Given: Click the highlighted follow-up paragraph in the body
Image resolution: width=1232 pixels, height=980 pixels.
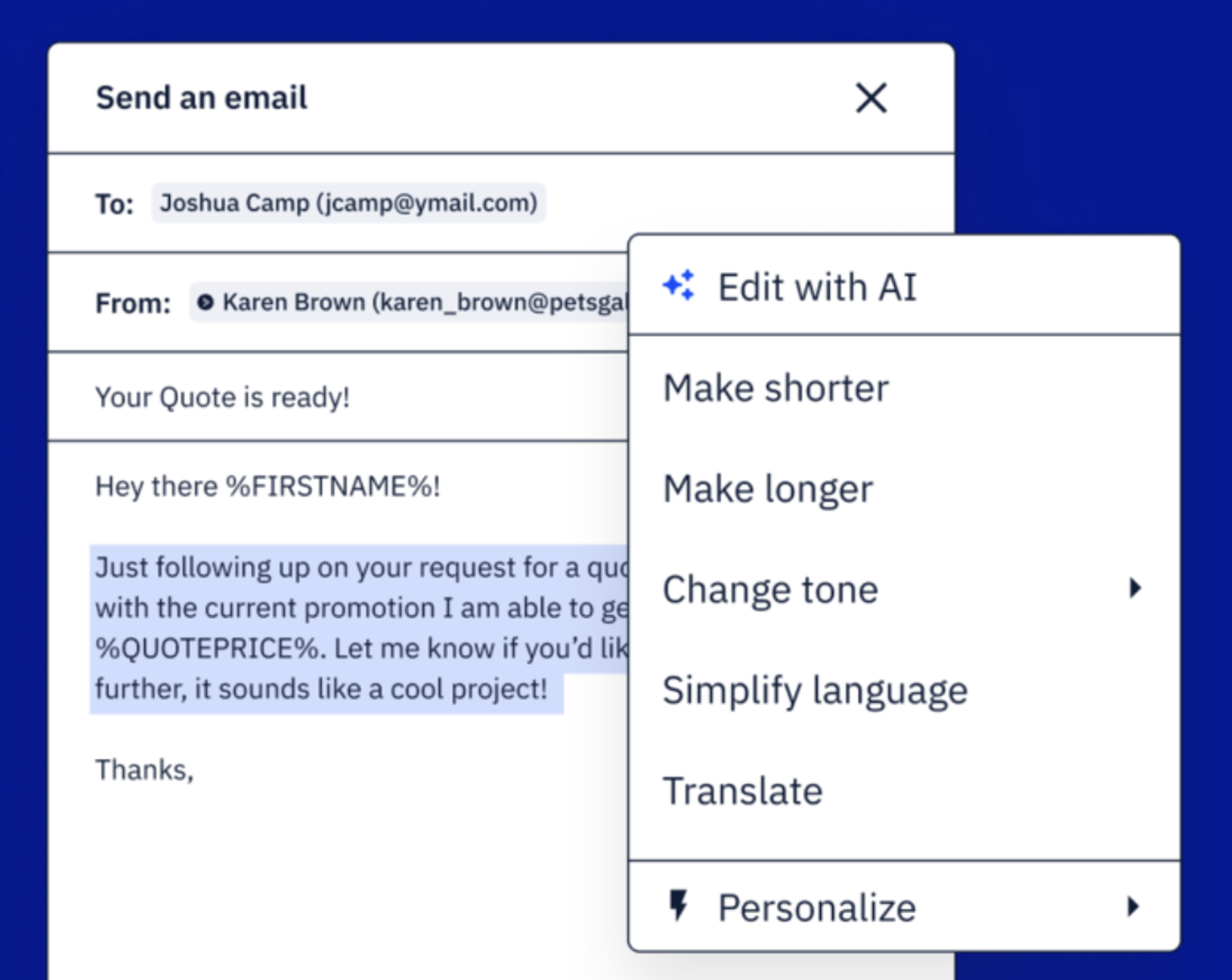Looking at the screenshot, I should [x=323, y=628].
